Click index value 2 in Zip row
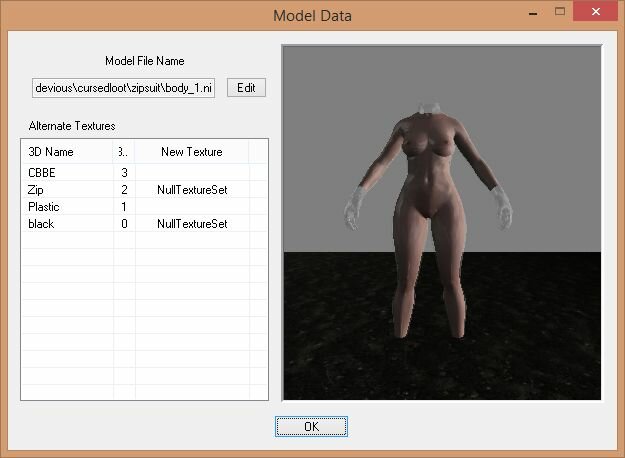The height and width of the screenshot is (458, 625). (124, 190)
